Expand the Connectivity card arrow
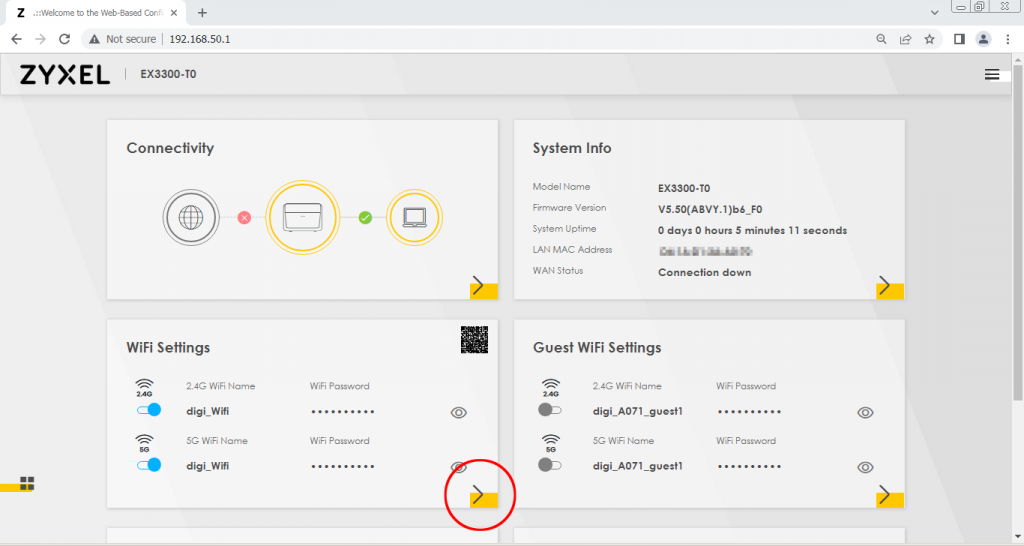1024x546 pixels. (x=478, y=287)
